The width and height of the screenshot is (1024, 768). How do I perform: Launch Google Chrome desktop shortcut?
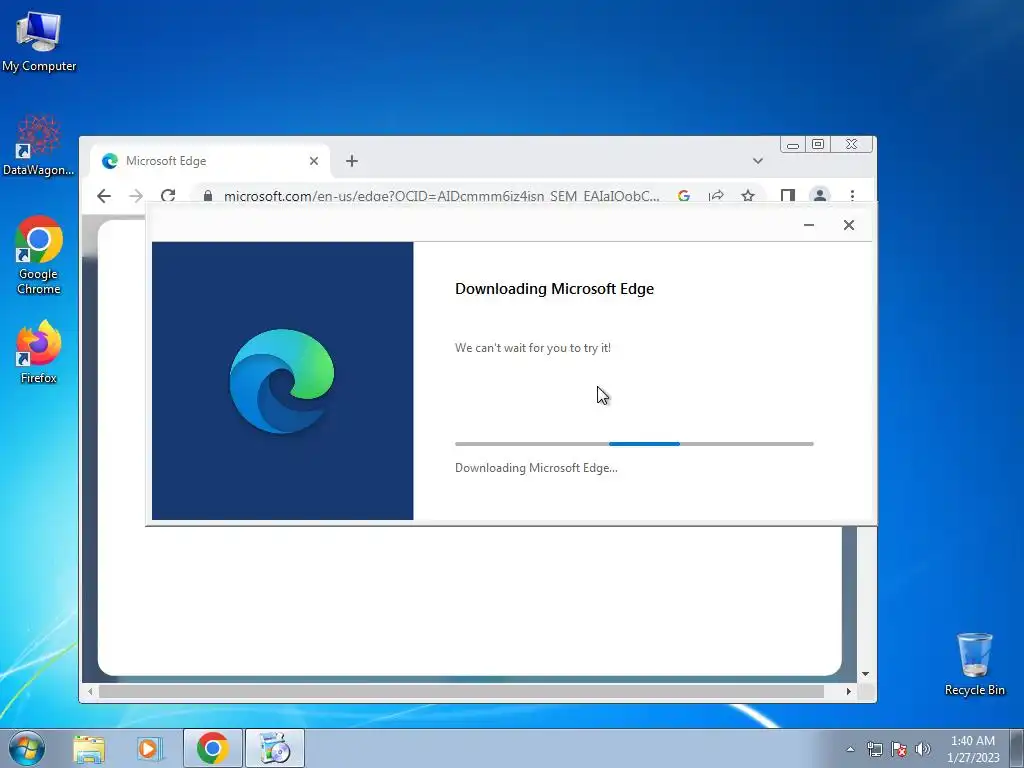39,255
